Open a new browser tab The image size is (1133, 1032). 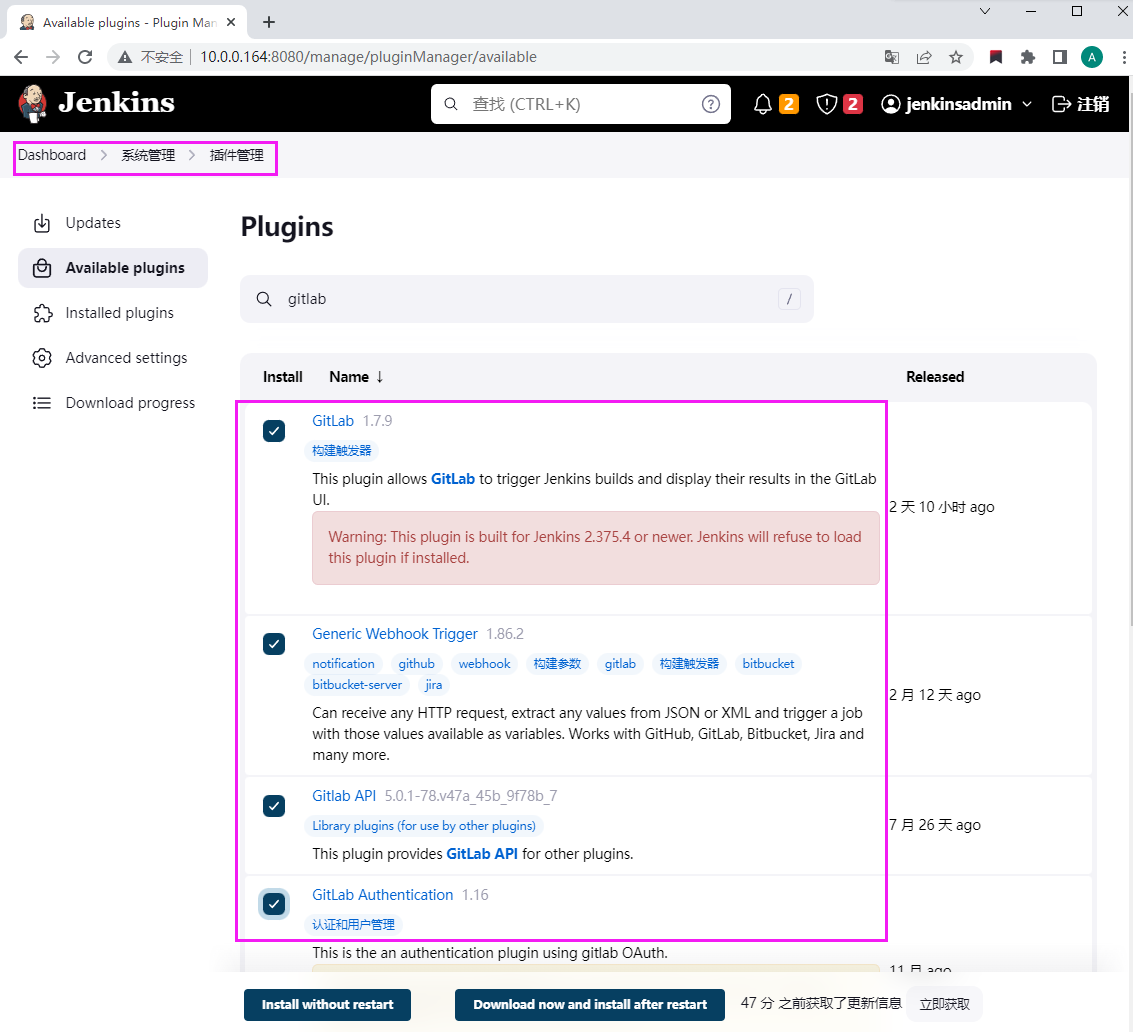pos(269,22)
